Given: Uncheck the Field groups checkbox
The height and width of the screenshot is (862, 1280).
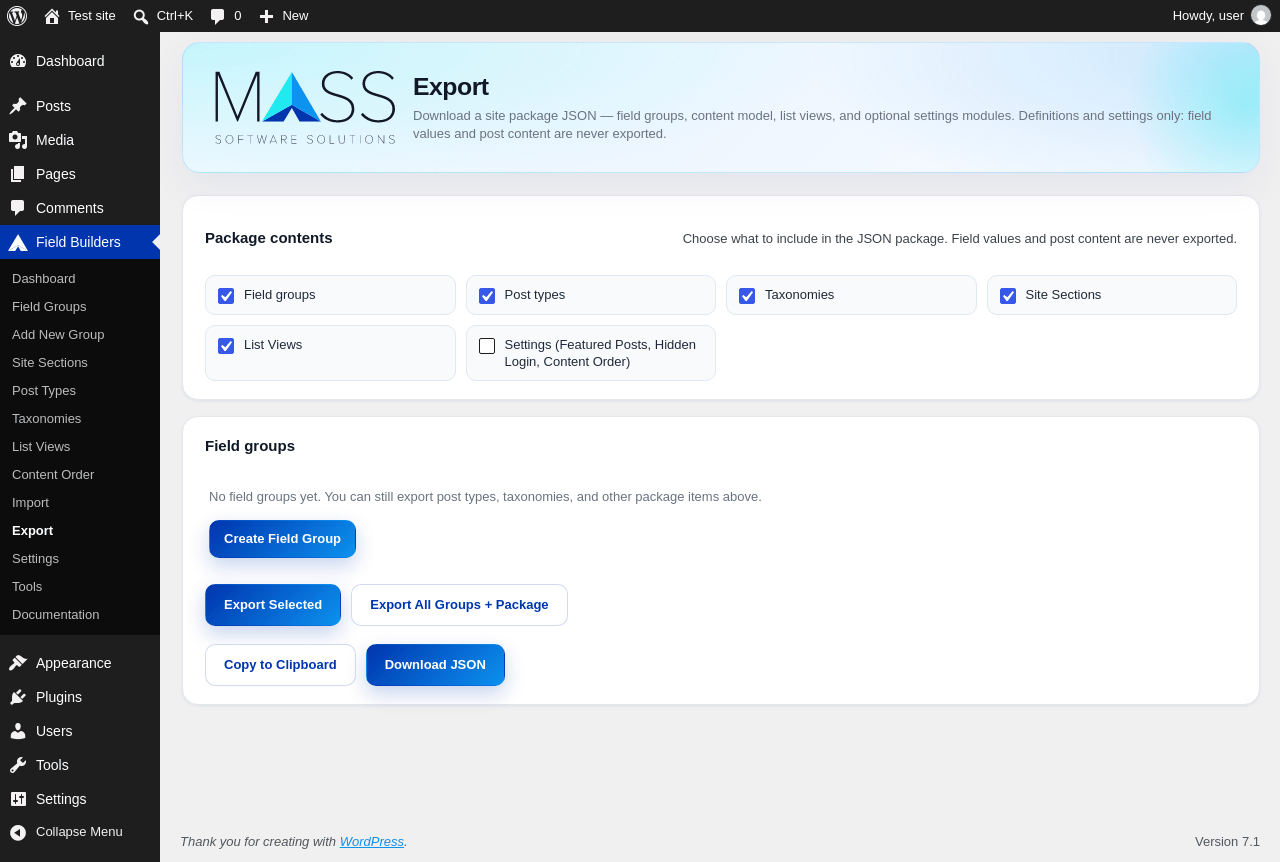Looking at the screenshot, I should click(226, 296).
